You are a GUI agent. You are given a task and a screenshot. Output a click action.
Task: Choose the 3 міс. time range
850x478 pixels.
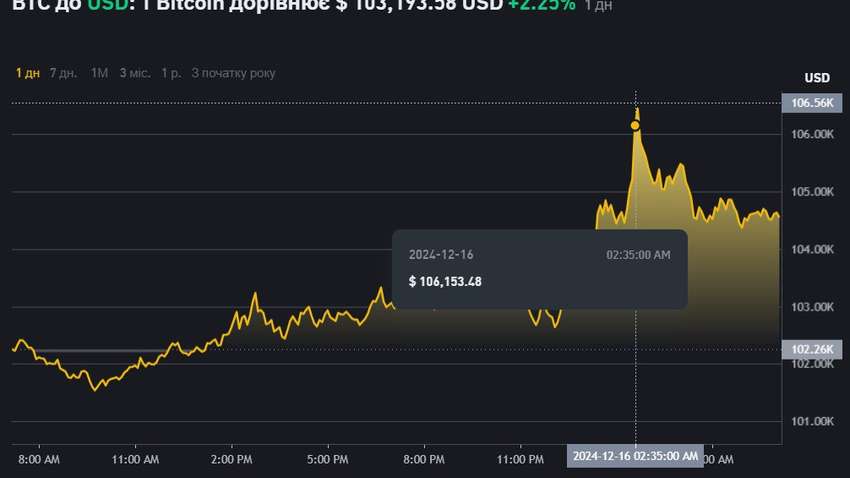(136, 73)
